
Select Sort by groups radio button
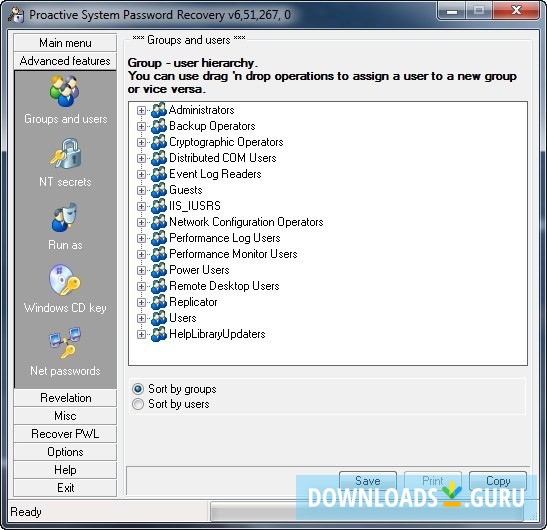tap(138, 389)
